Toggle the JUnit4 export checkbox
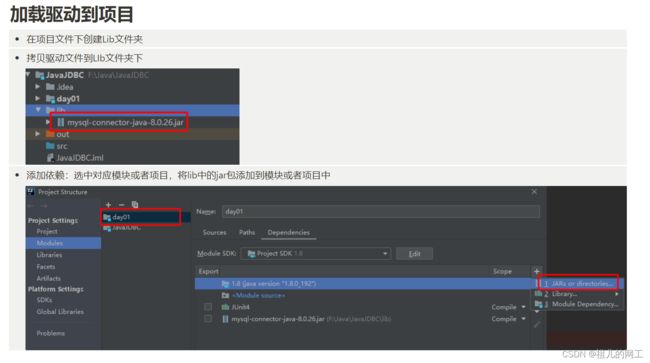The image size is (650, 363). pos(208,307)
